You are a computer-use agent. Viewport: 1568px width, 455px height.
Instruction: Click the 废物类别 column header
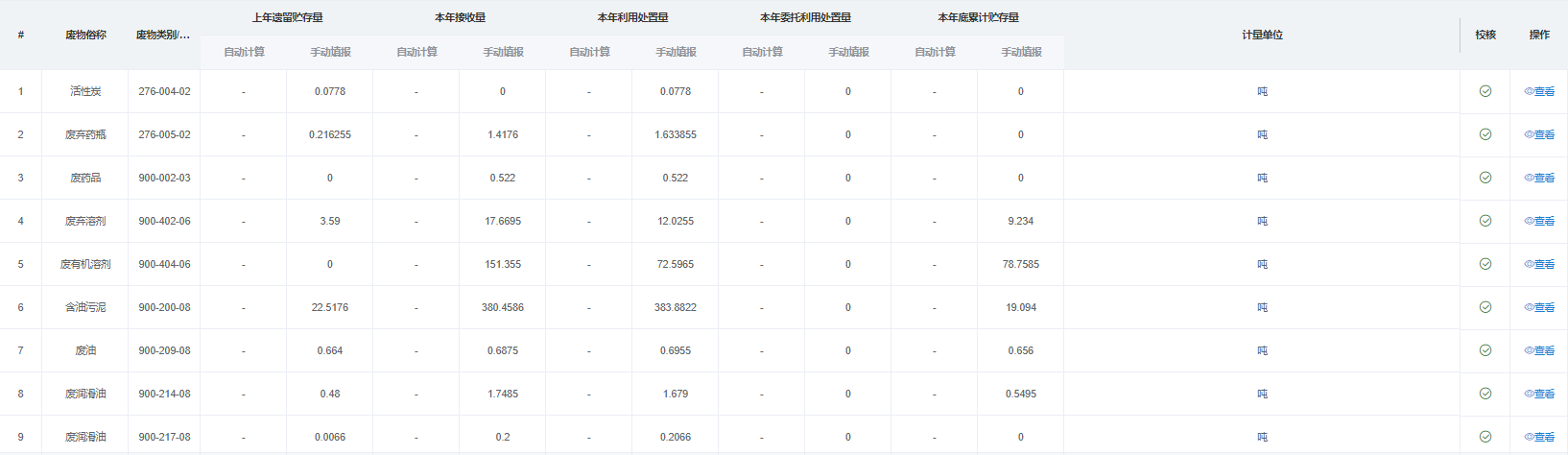(163, 36)
